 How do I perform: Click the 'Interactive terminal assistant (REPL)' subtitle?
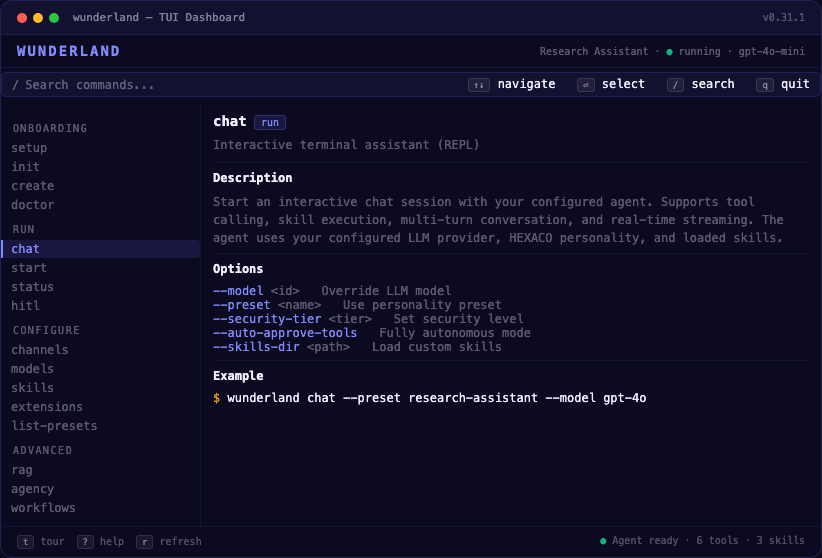pos(346,145)
